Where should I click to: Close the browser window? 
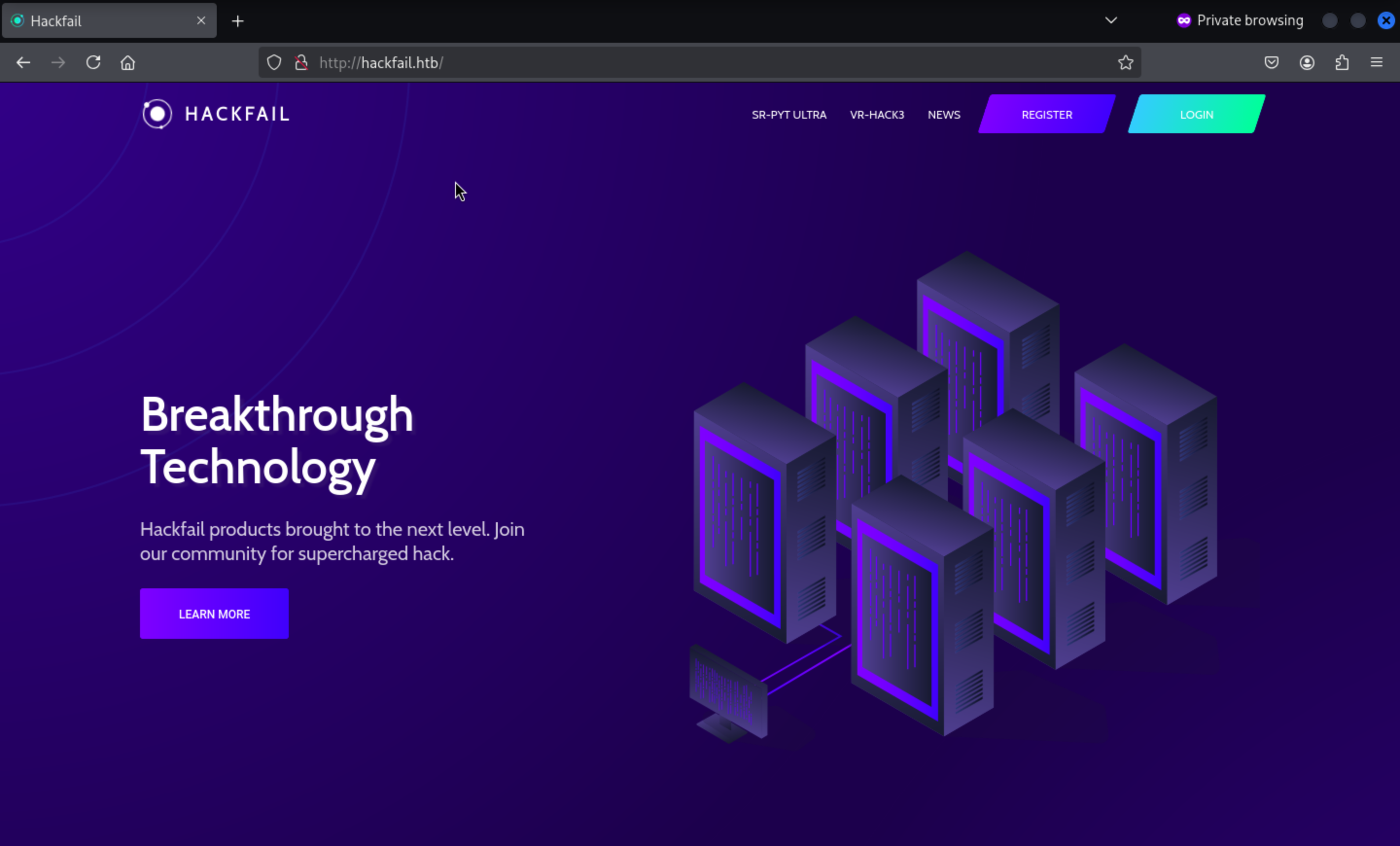[x=1386, y=20]
